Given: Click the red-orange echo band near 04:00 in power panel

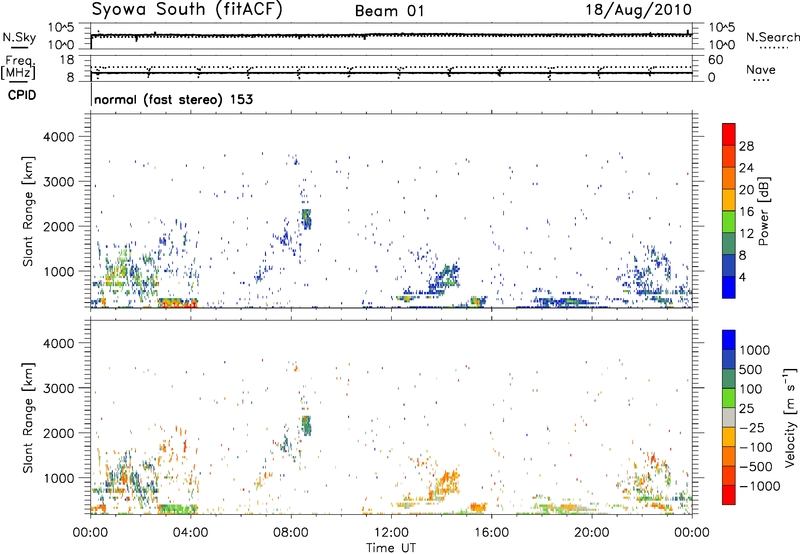Looking at the screenshot, I should pyautogui.click(x=177, y=303).
